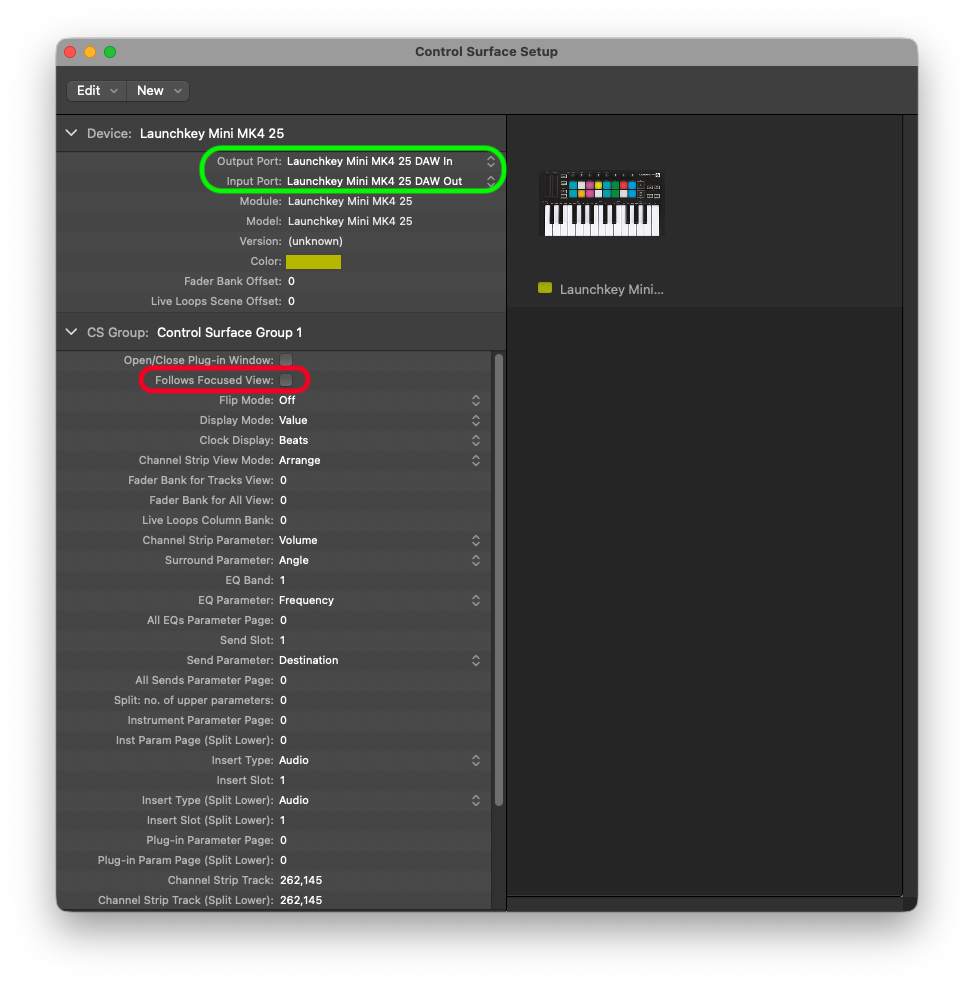The width and height of the screenshot is (974, 986).
Task: Click the Launchkey Mini... device label
Action: [611, 290]
